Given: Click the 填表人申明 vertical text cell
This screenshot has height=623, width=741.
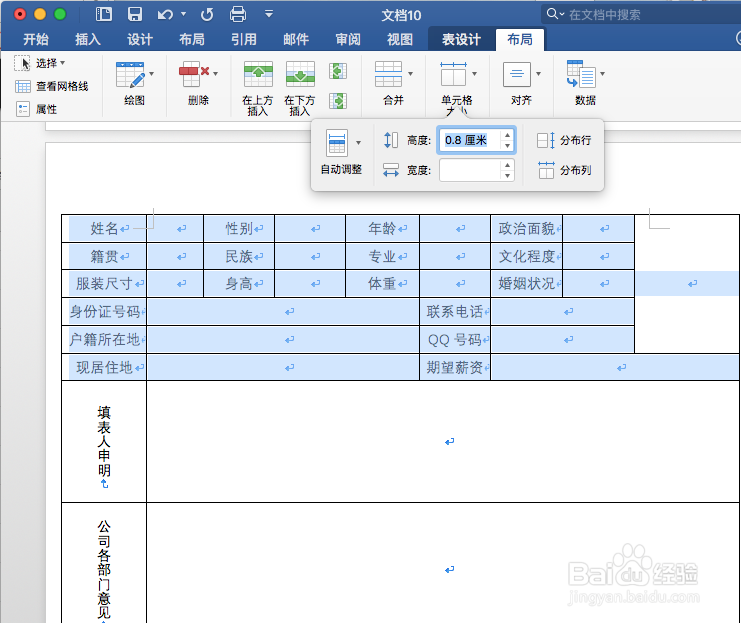Looking at the screenshot, I should coord(104,441).
